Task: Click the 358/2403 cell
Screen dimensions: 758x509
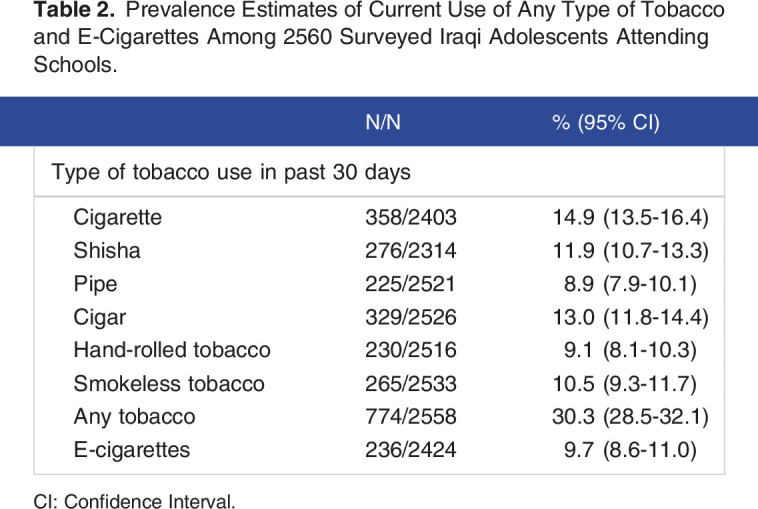Action: pyautogui.click(x=410, y=217)
